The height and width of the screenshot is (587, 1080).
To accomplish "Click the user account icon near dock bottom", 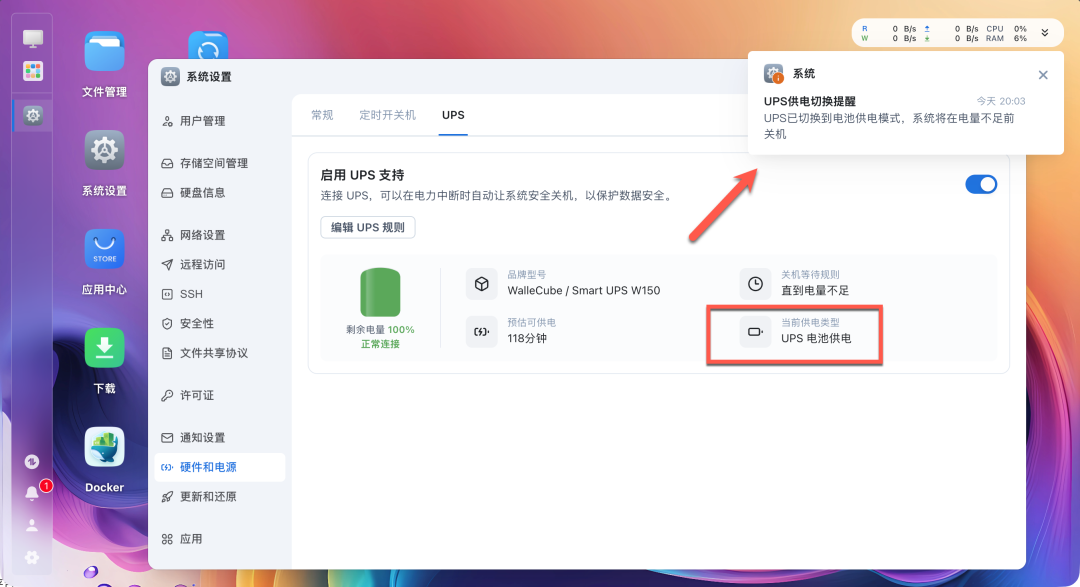I will point(31,524).
